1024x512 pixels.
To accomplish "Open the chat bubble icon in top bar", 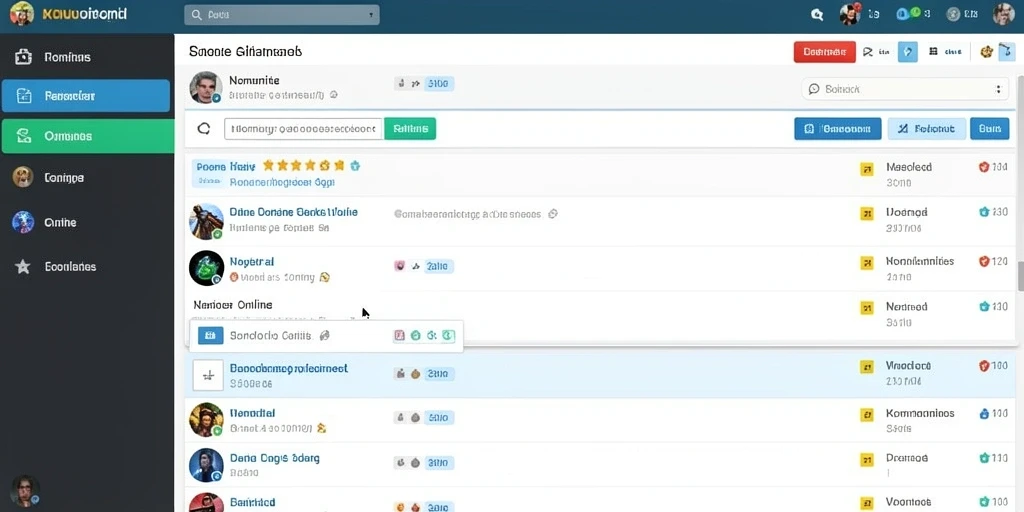I will tap(816, 14).
